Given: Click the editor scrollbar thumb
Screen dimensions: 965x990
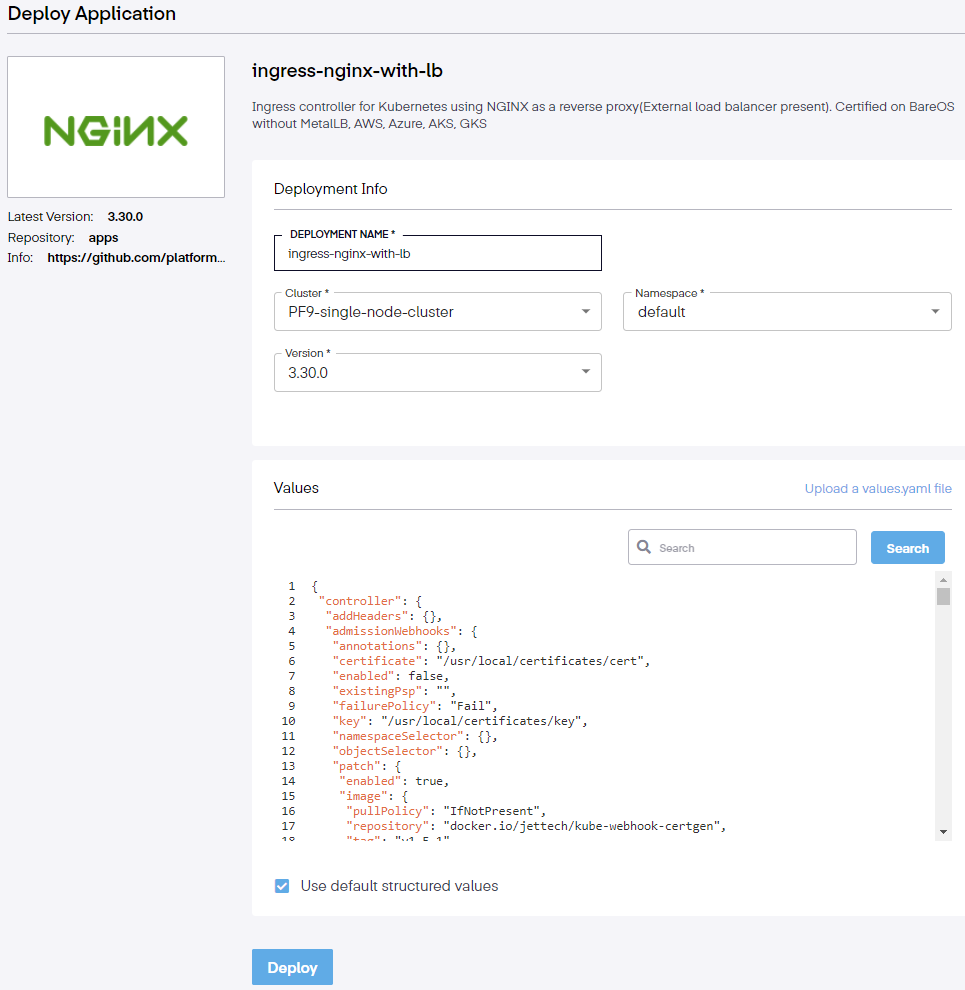Looking at the screenshot, I should (x=943, y=597).
